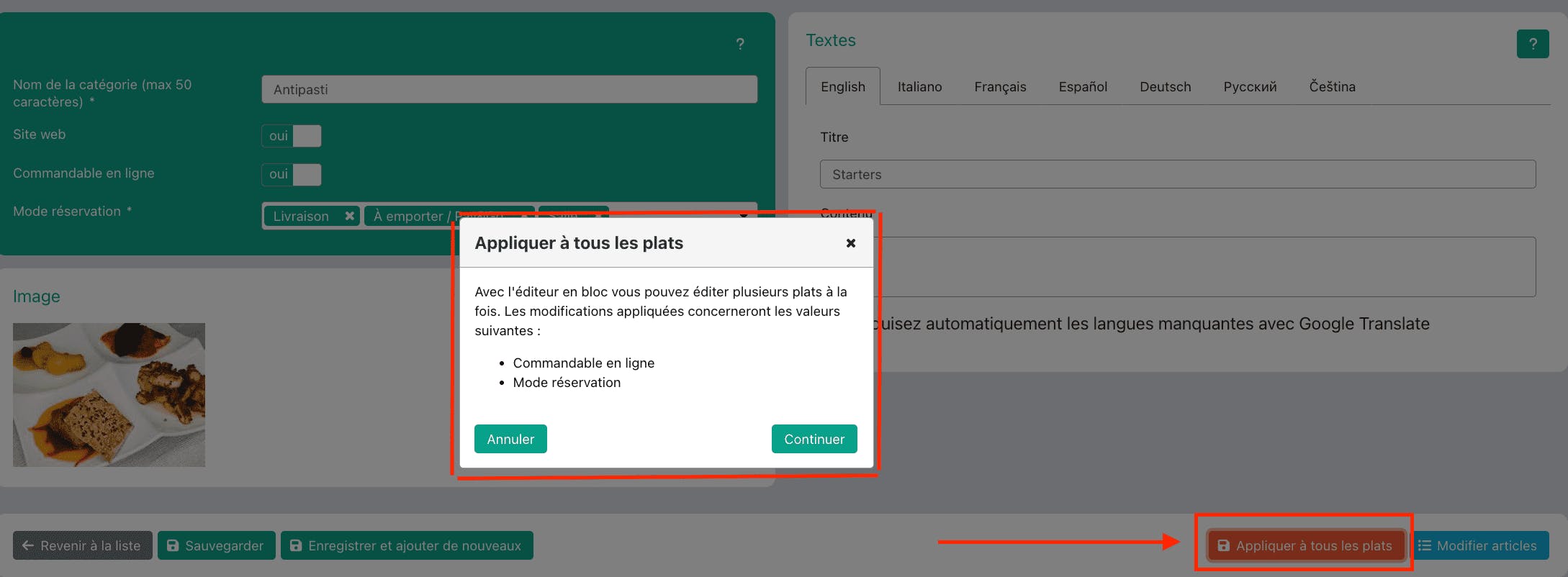The height and width of the screenshot is (577, 1568).
Task: Switch to the Español language tab
Action: (1083, 86)
